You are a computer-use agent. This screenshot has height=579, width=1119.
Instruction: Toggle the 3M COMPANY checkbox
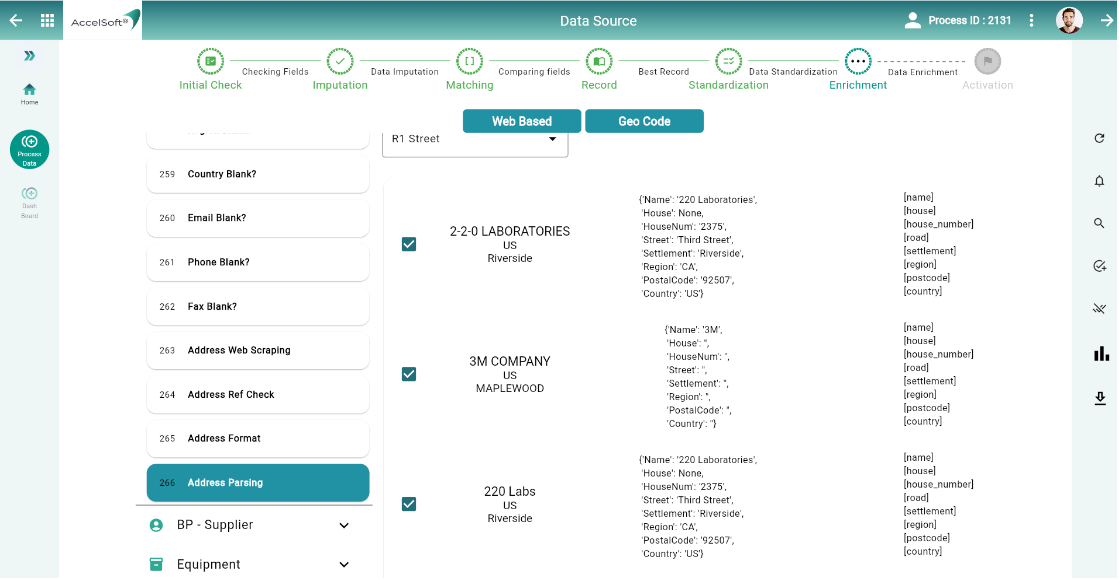click(x=409, y=374)
